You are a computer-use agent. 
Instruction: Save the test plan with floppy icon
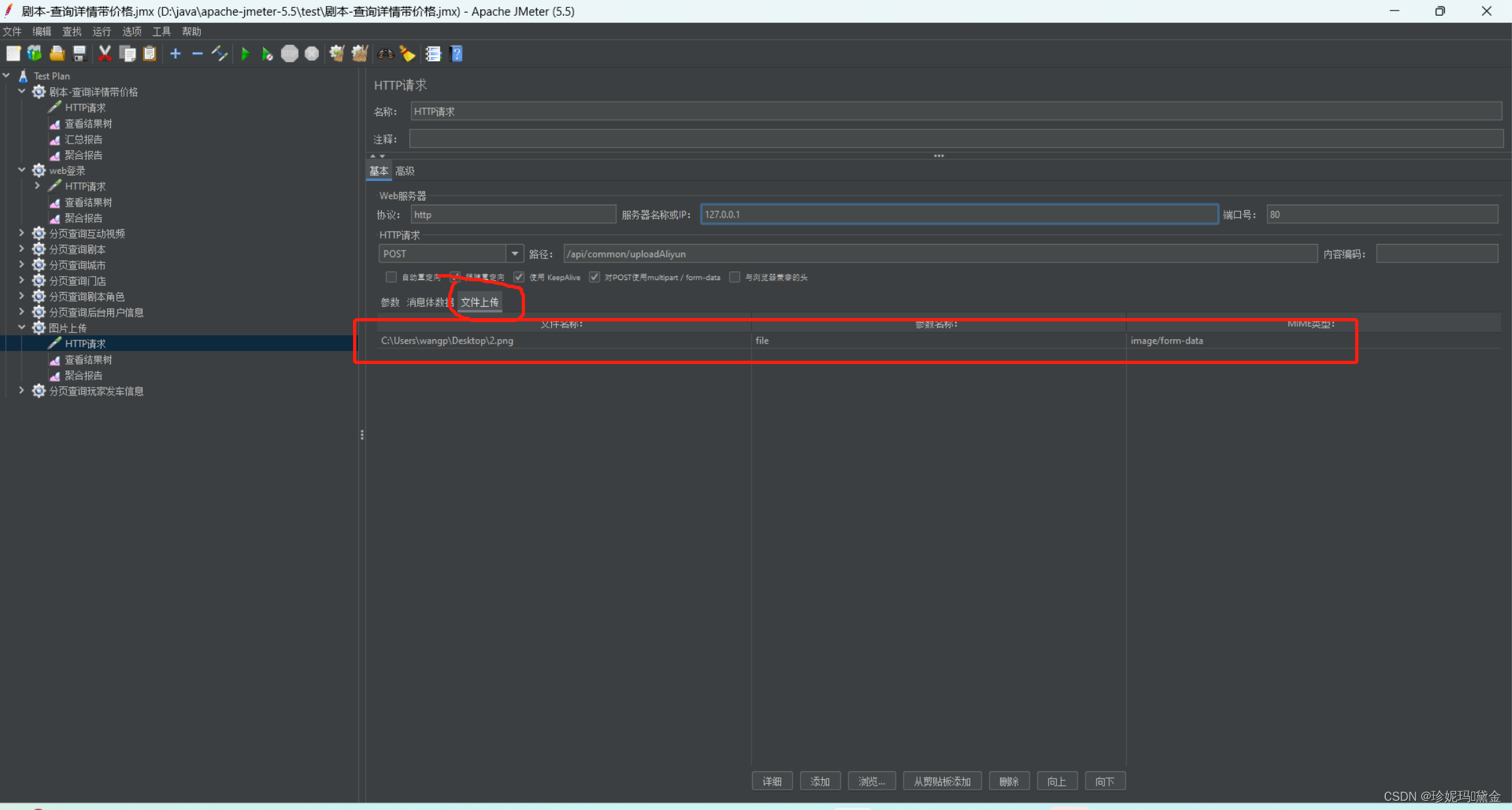[79, 54]
